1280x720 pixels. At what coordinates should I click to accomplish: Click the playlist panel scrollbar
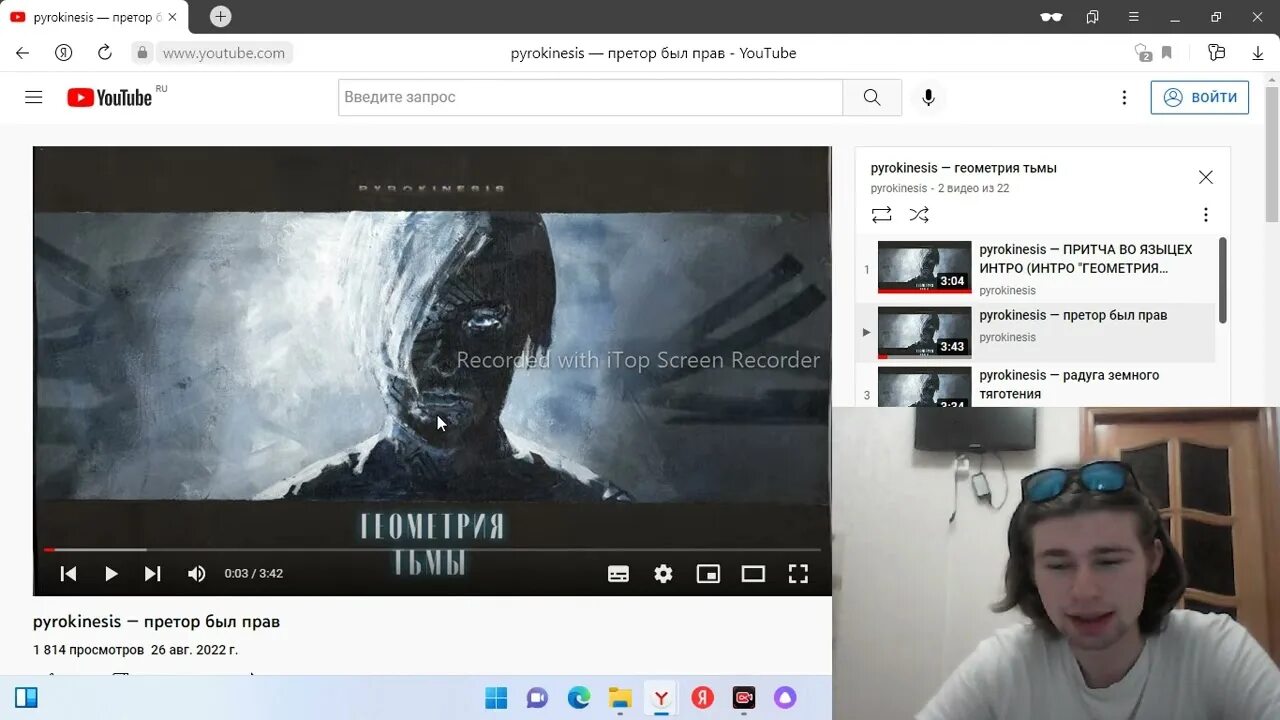click(1222, 280)
